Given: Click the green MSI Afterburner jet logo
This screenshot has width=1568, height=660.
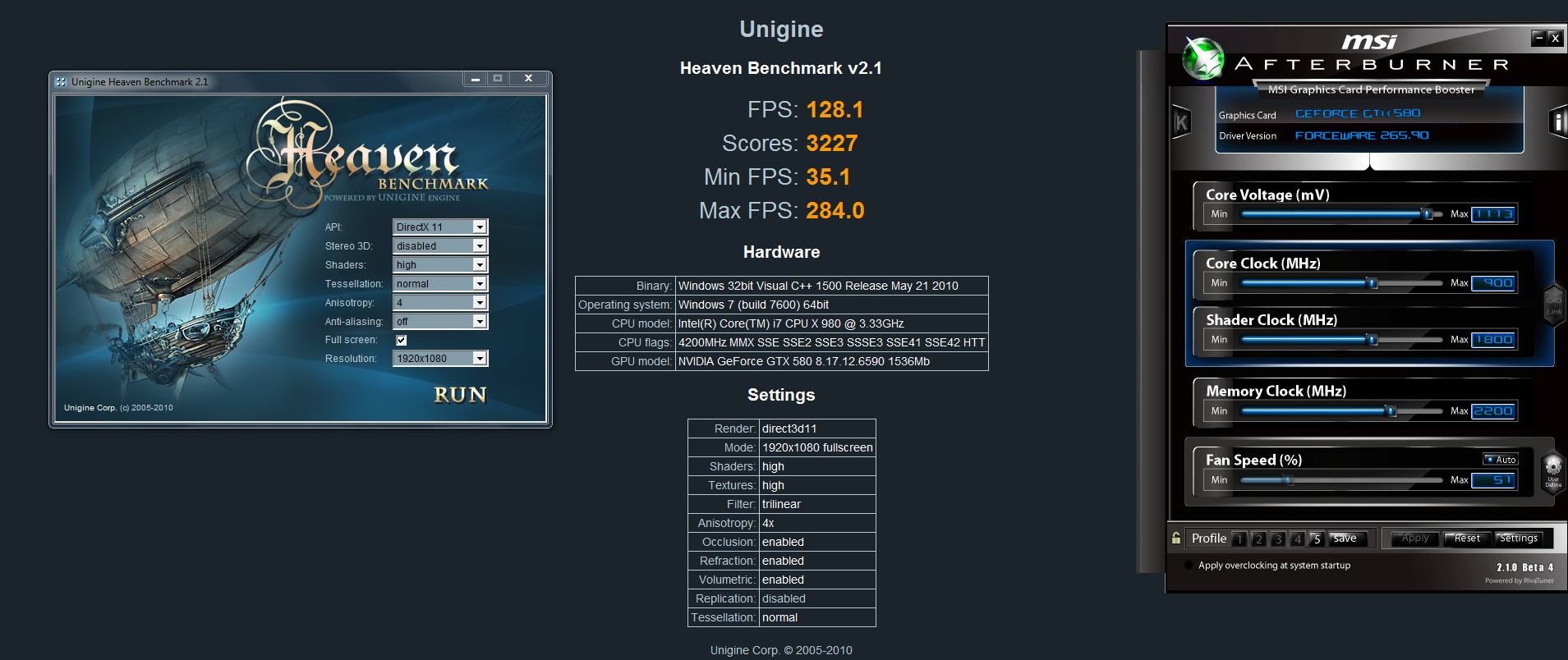Looking at the screenshot, I should point(1202,59).
